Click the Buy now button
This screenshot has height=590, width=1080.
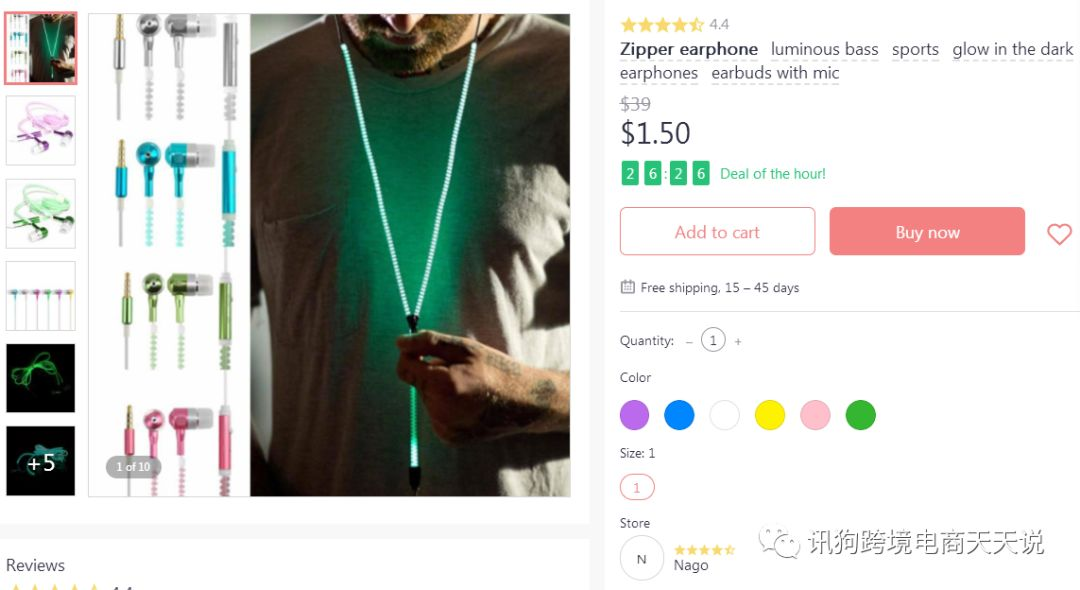pyautogui.click(x=927, y=231)
